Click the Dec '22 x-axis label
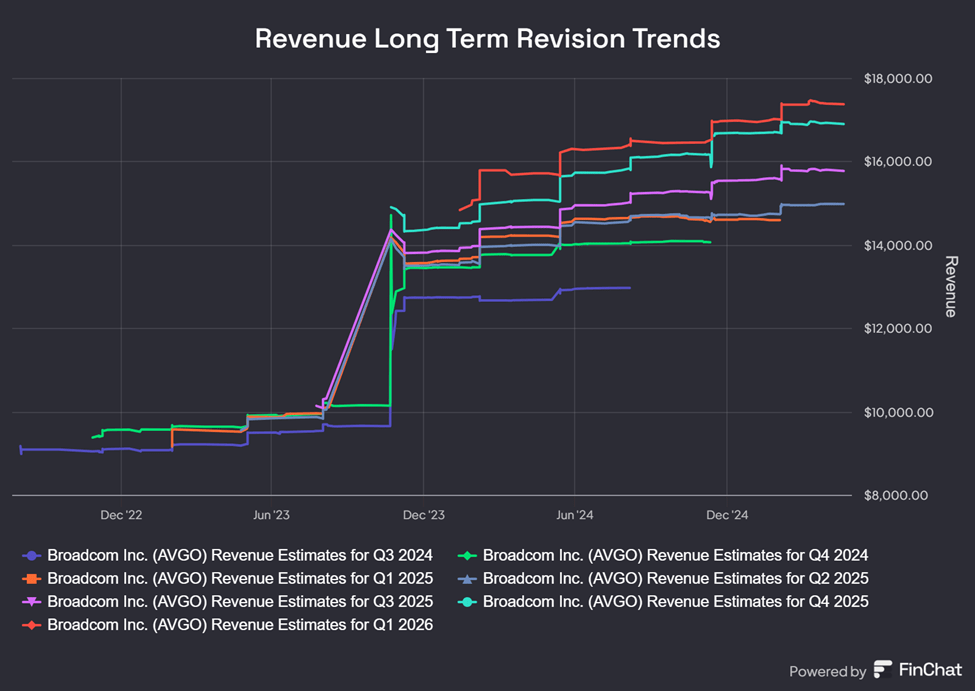Screen dimensions: 975x691 (120, 515)
